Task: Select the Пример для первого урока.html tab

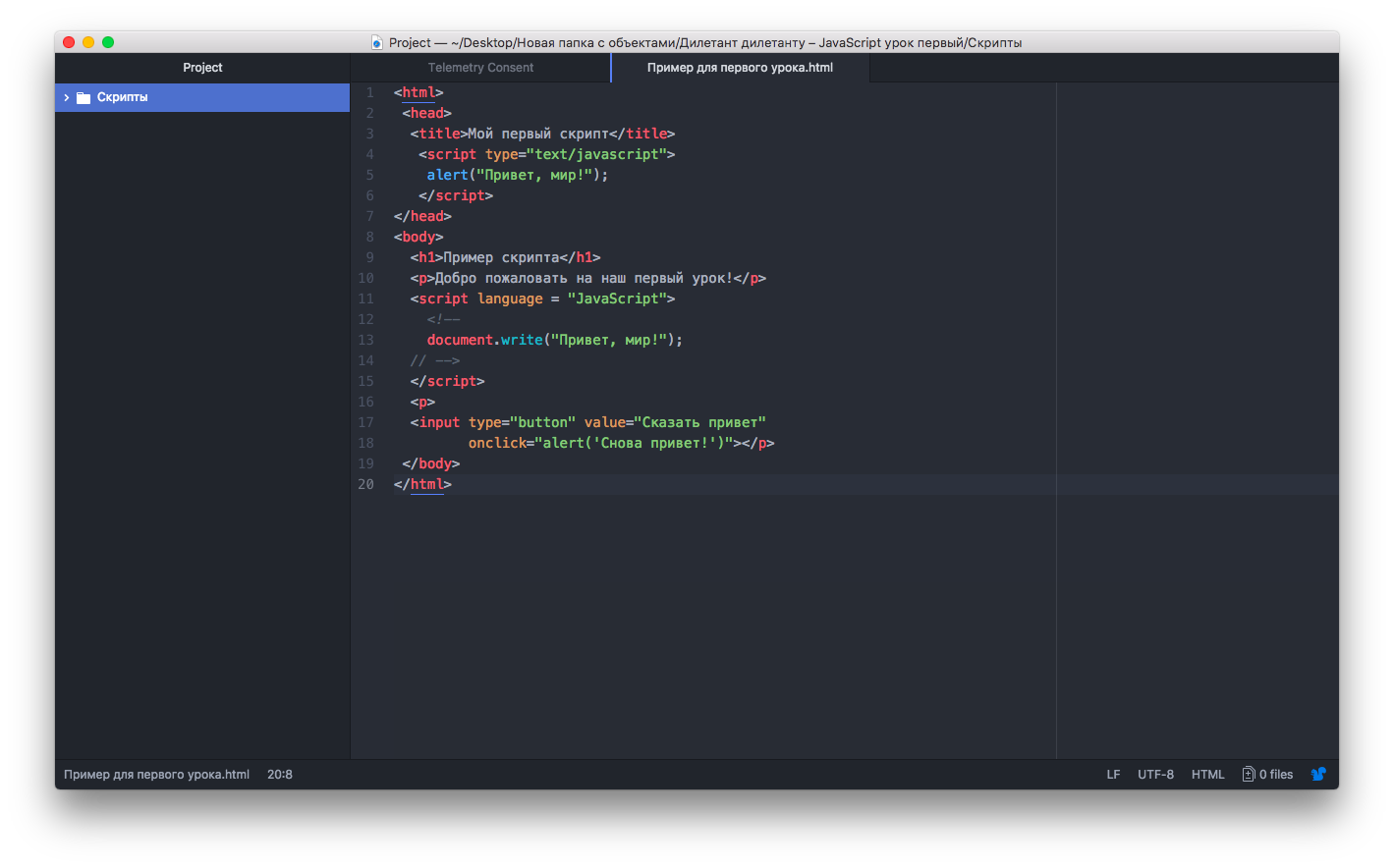Action: click(740, 68)
